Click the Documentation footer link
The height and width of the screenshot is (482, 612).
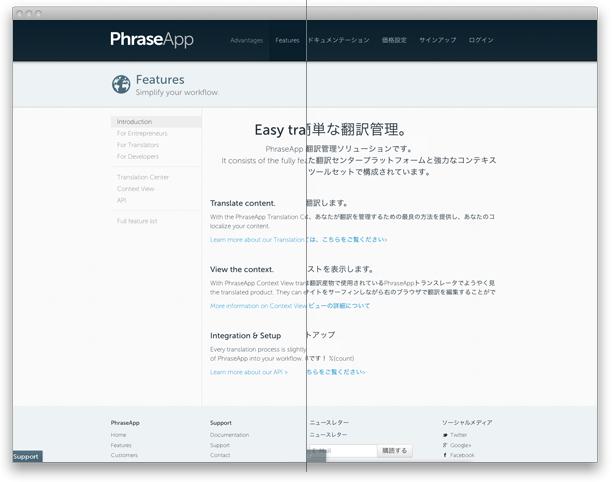tap(230, 435)
